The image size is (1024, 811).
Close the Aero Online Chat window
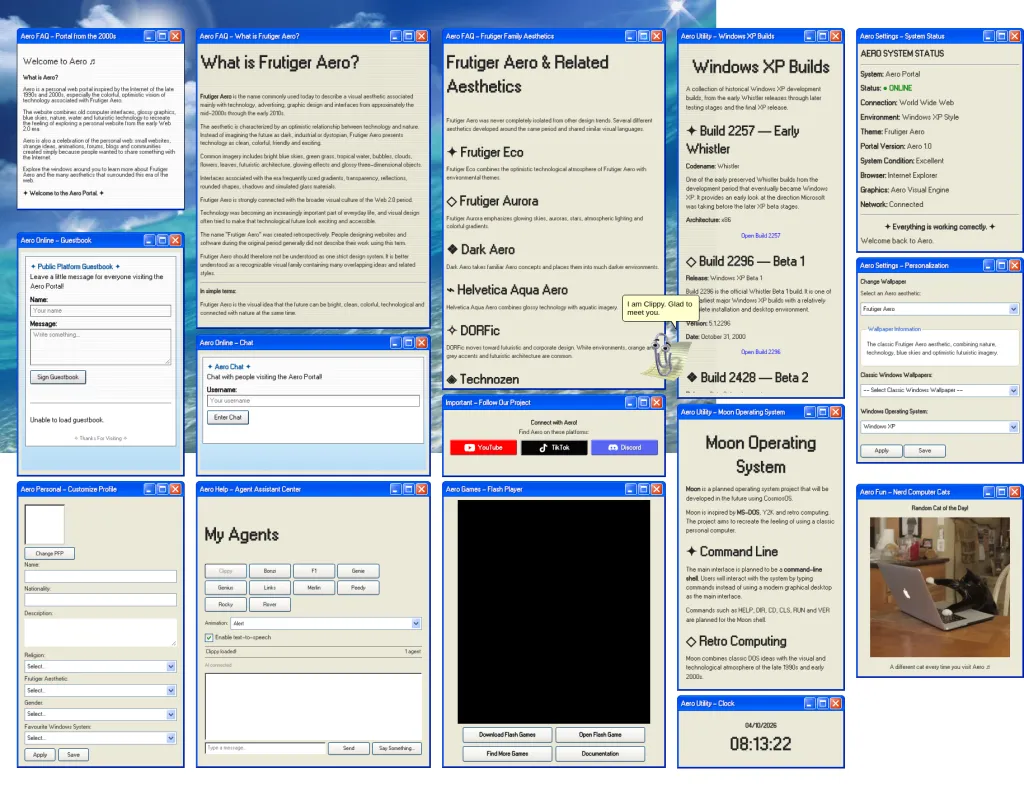(421, 342)
